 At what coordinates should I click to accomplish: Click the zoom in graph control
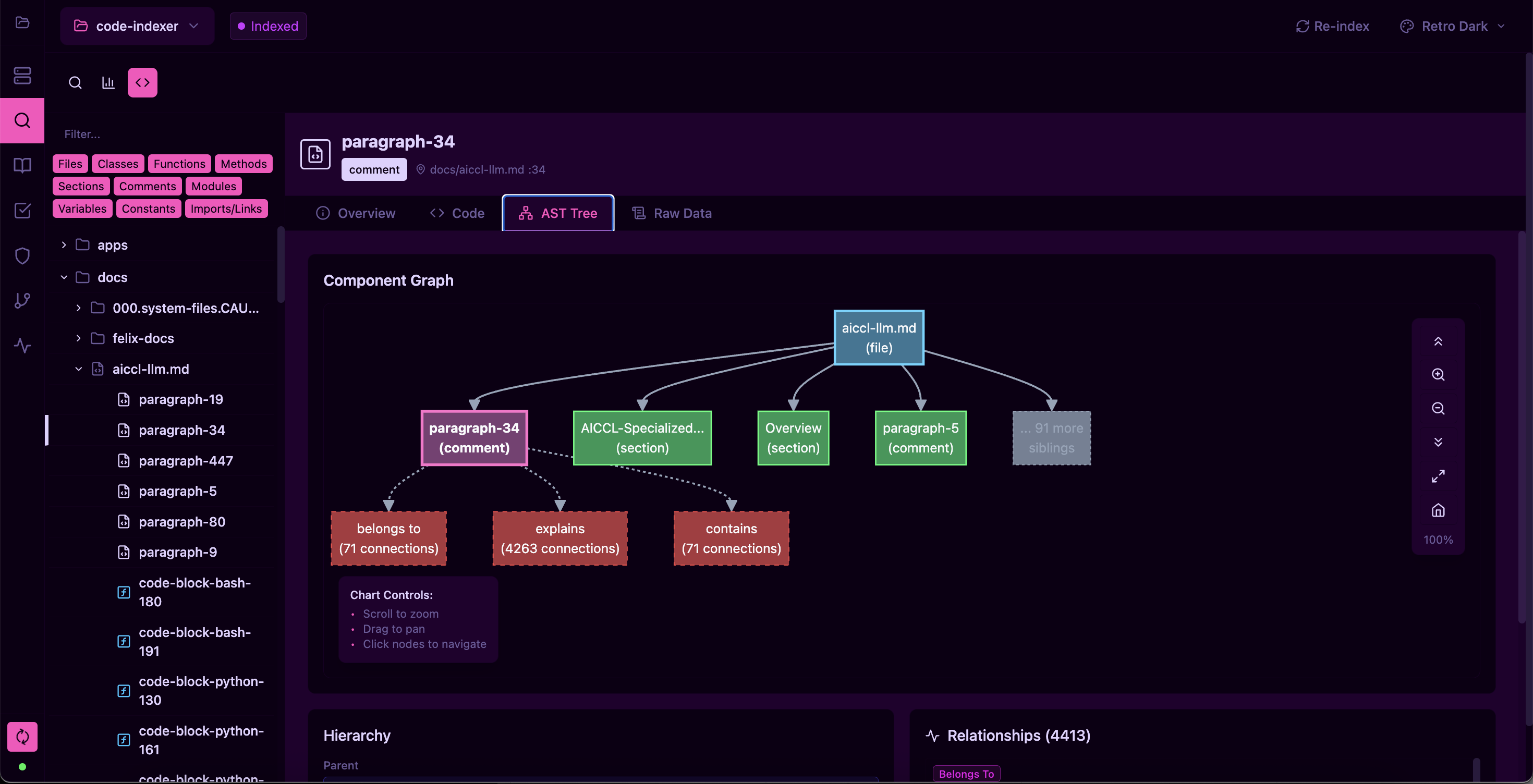coord(1438,374)
